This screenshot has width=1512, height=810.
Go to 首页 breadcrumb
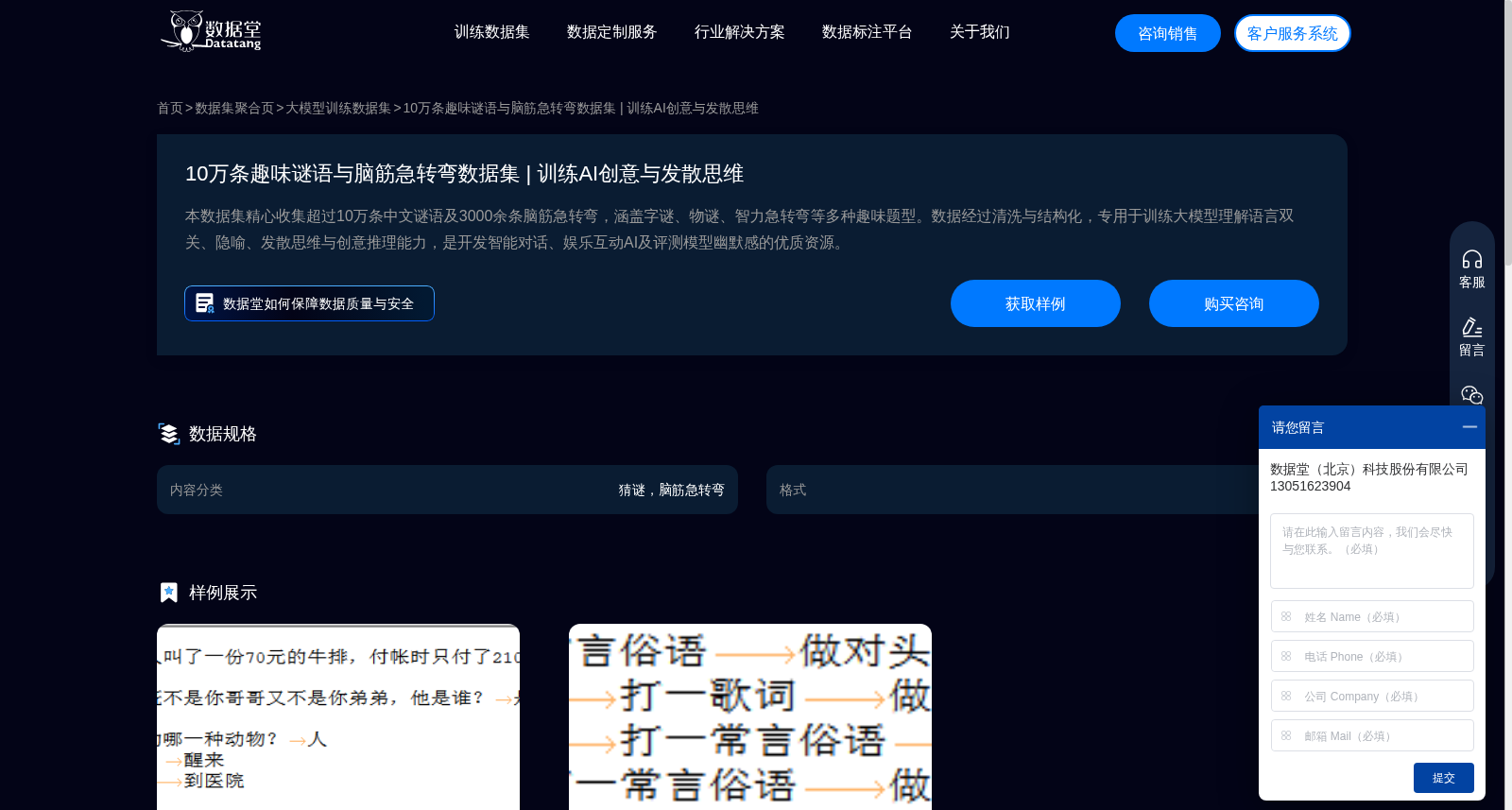(170, 109)
